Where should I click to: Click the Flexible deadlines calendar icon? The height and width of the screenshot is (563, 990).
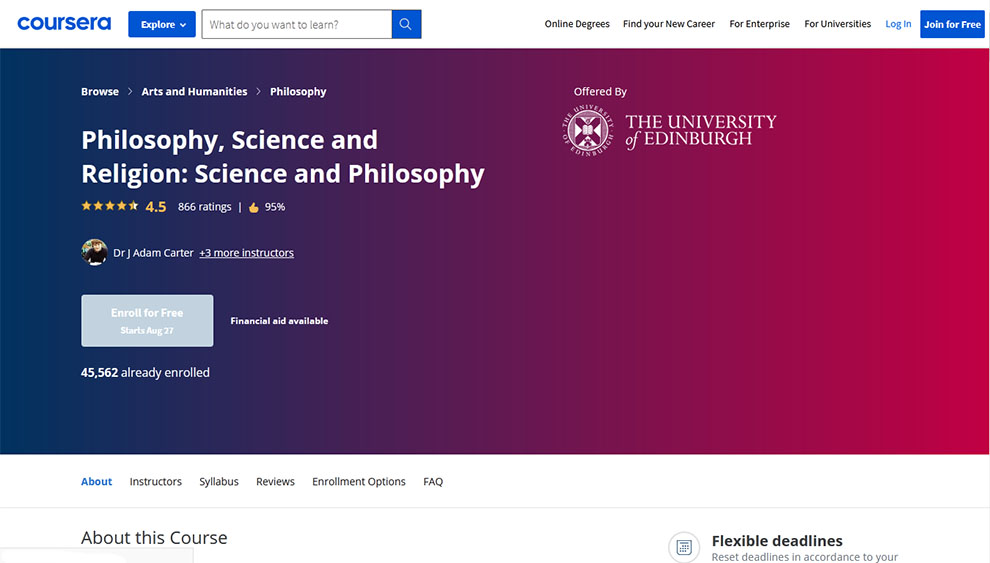pos(684,547)
